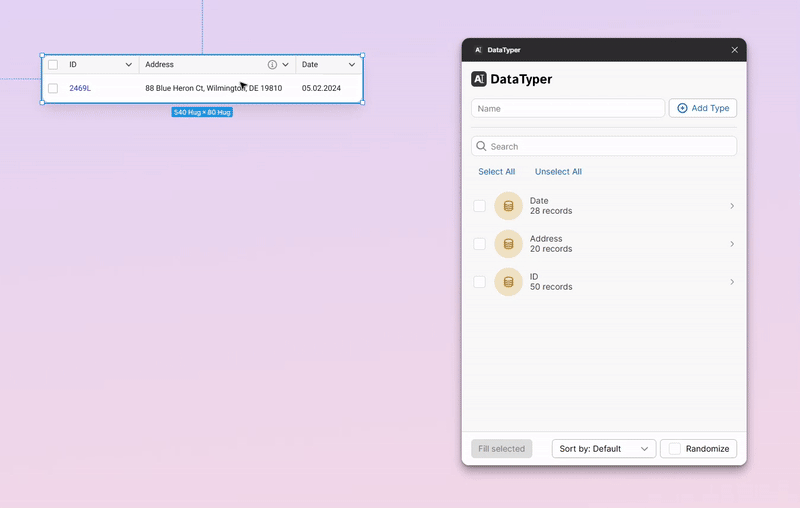This screenshot has width=800, height=508.
Task: Check the ID type checkbox
Action: tap(480, 282)
